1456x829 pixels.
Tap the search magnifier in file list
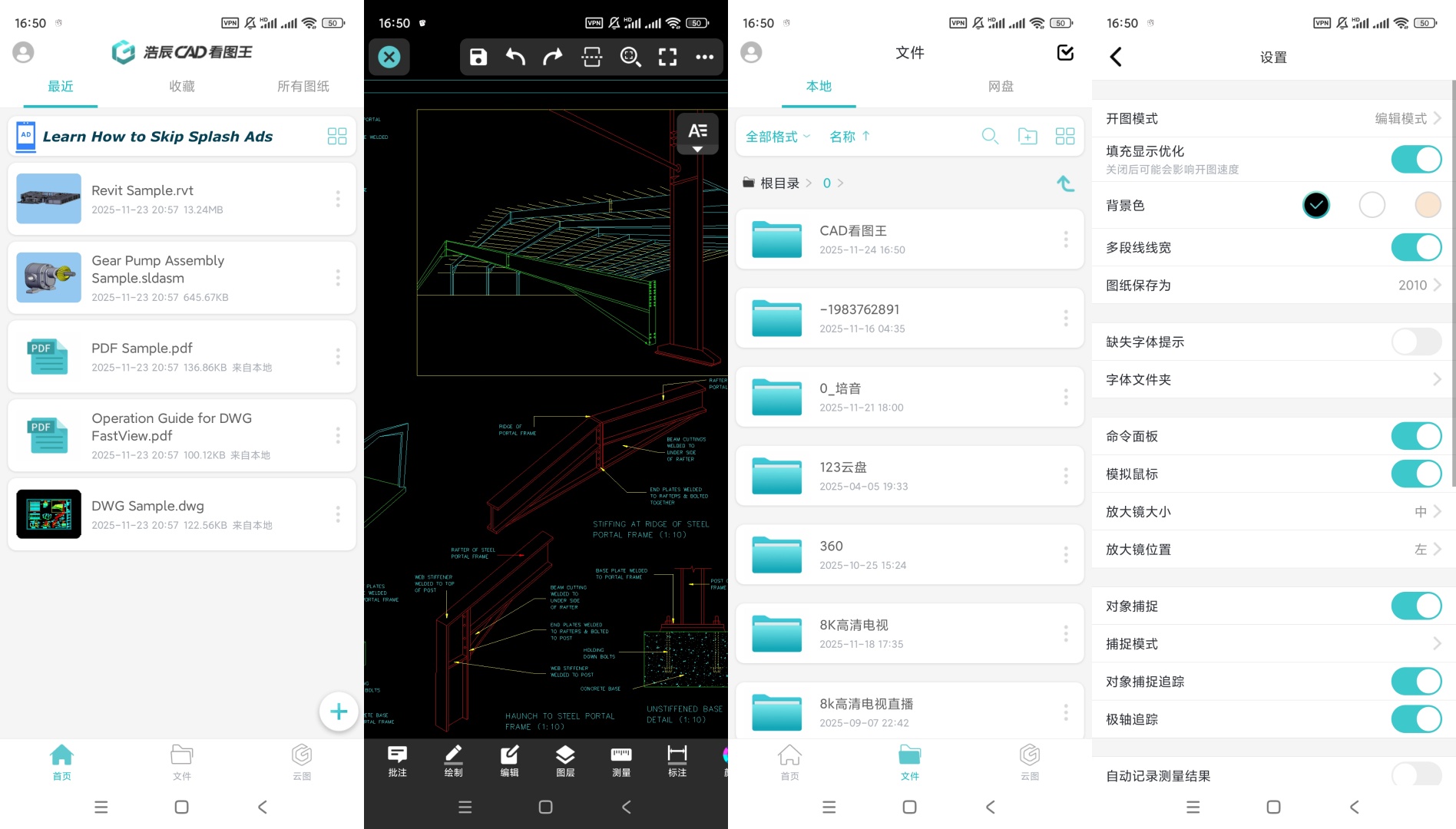(990, 137)
